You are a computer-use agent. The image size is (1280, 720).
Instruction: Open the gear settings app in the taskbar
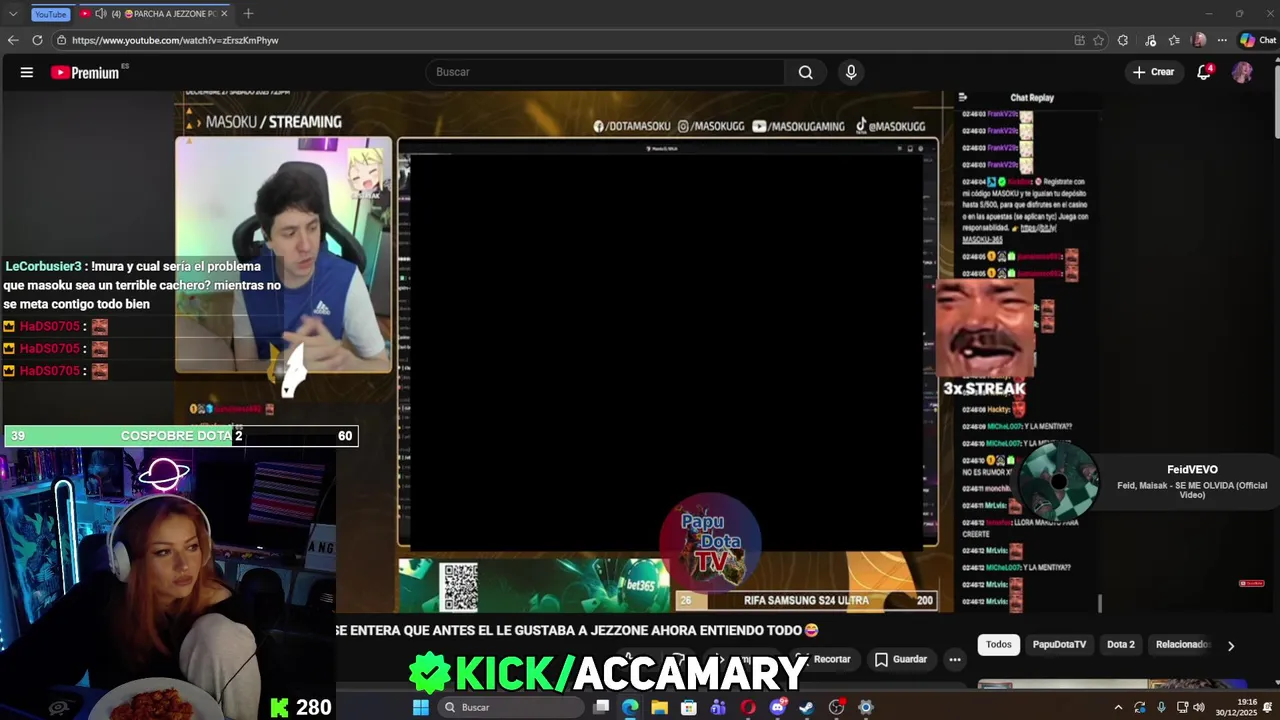(x=866, y=707)
